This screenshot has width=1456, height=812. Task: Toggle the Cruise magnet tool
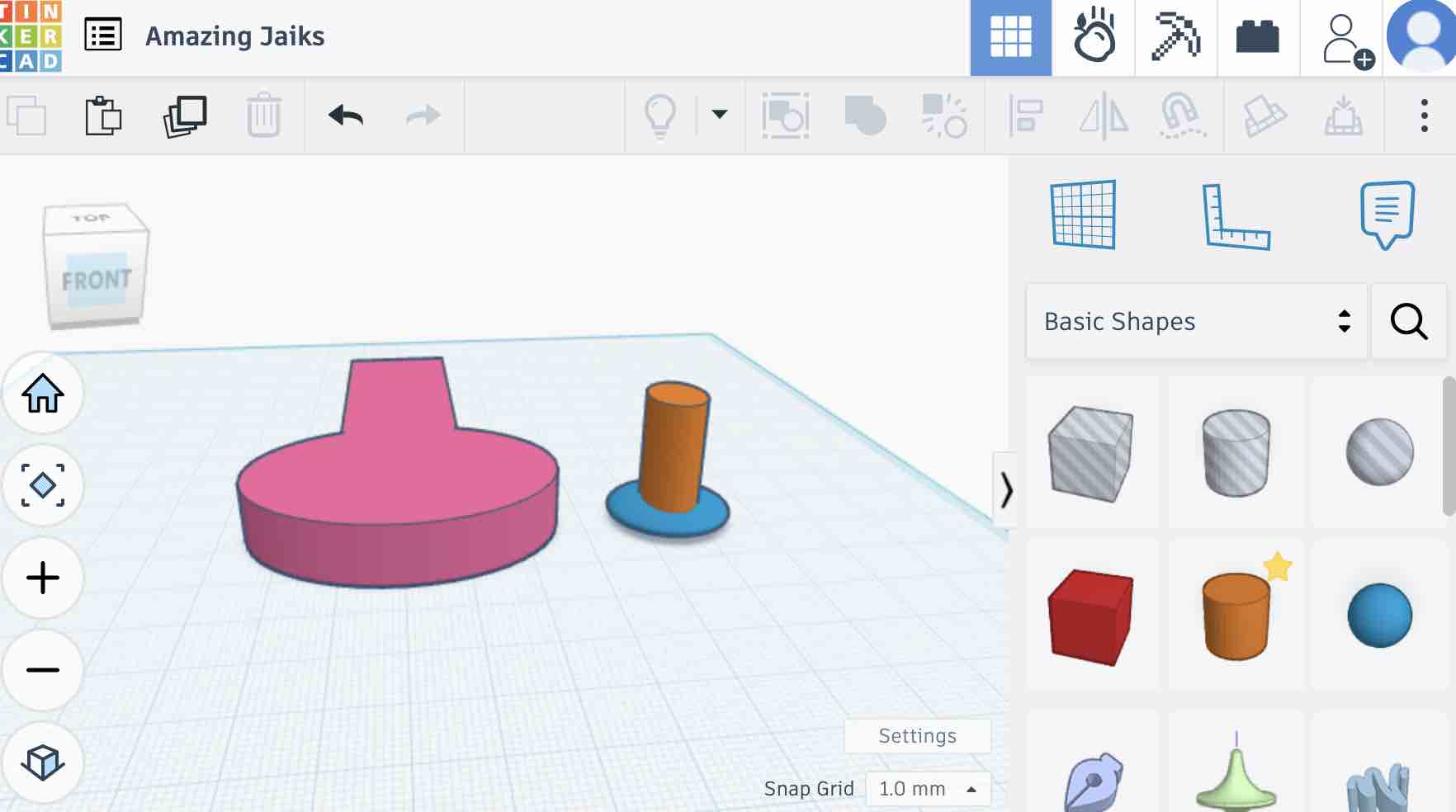[1183, 116]
